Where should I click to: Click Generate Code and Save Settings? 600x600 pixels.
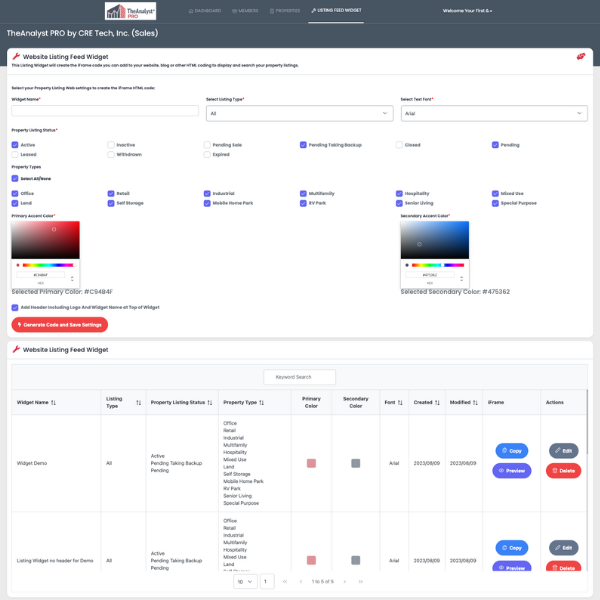click(x=60, y=325)
